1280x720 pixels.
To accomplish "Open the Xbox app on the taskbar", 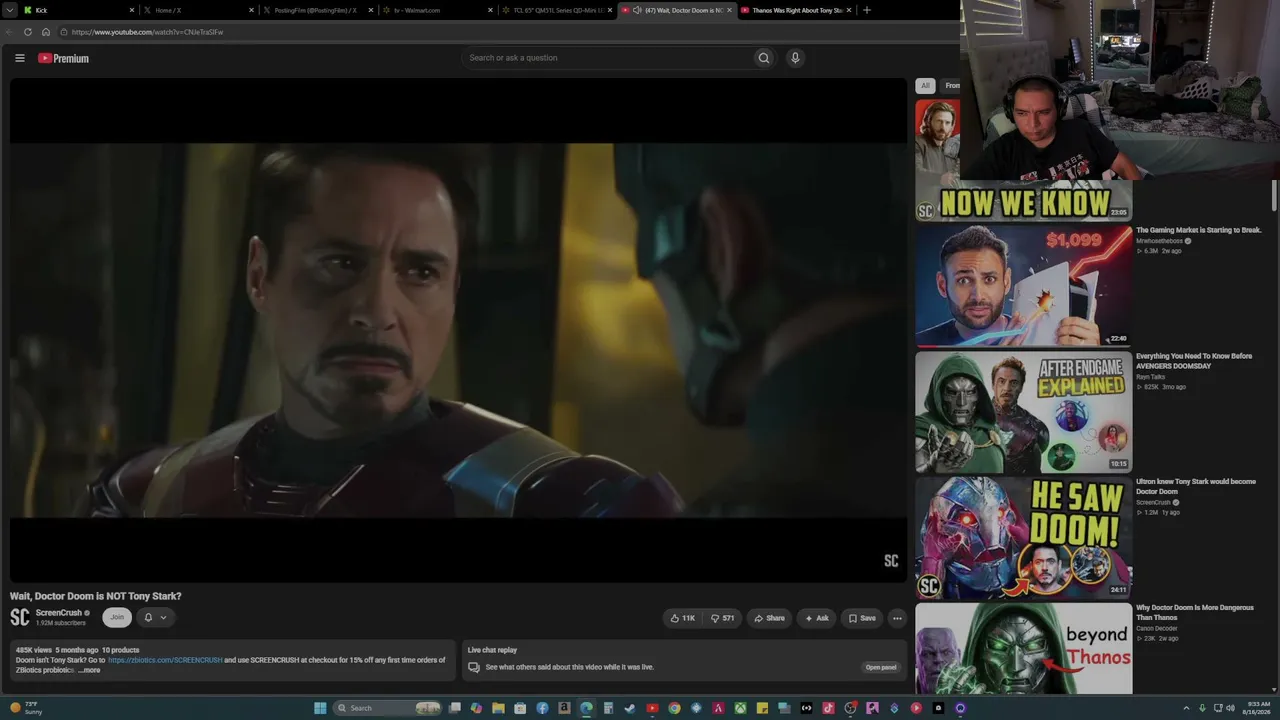I will click(740, 708).
